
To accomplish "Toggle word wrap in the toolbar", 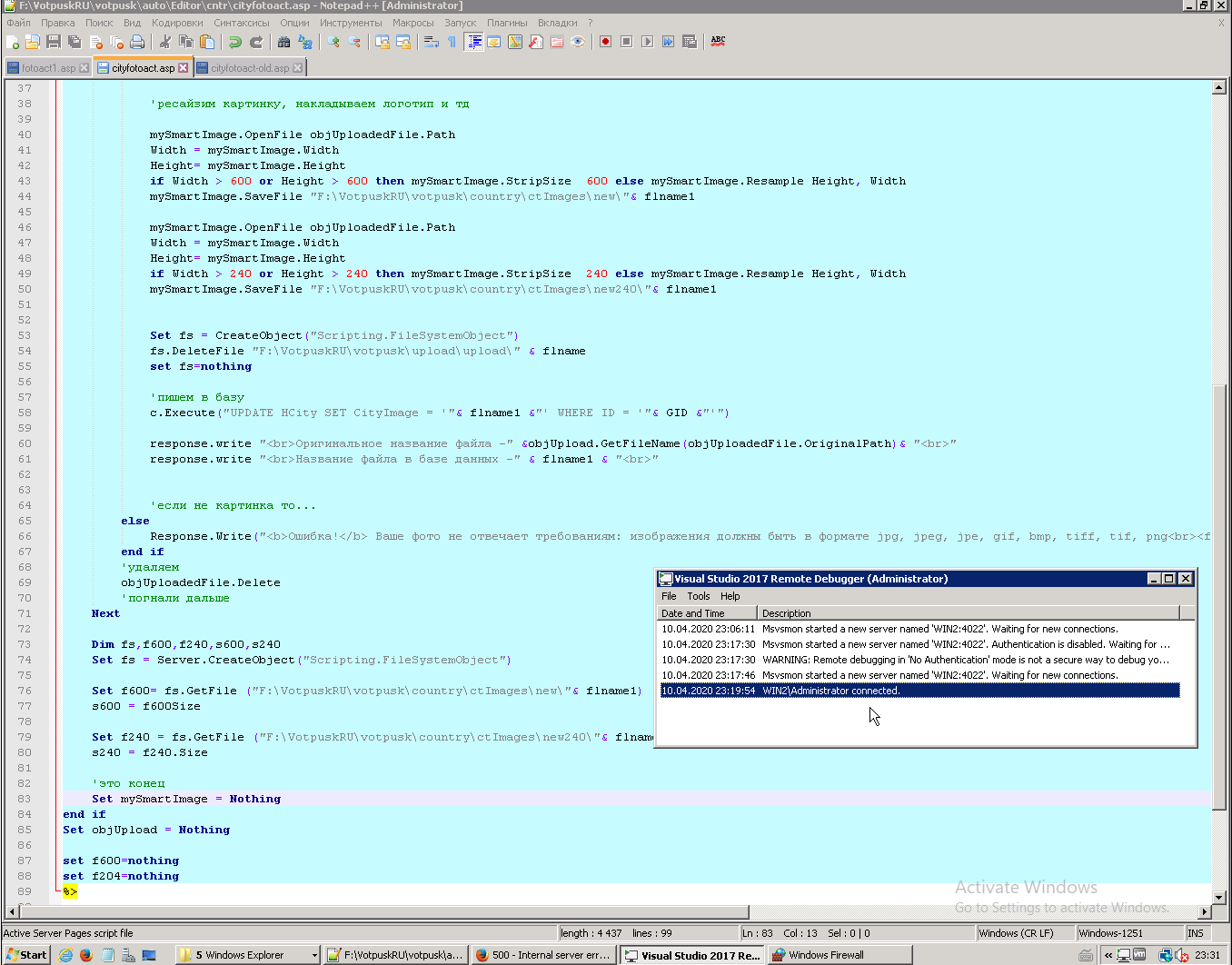I will [432, 42].
